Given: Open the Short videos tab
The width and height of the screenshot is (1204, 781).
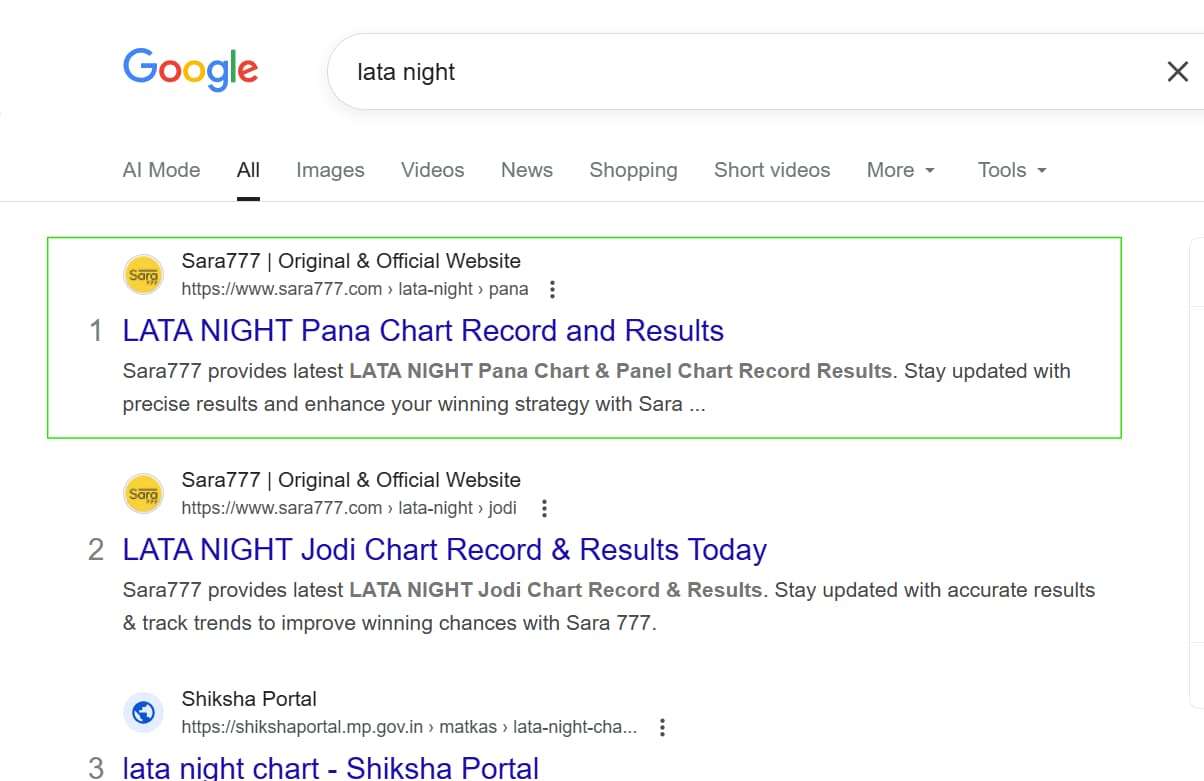Looking at the screenshot, I should coord(771,170).
